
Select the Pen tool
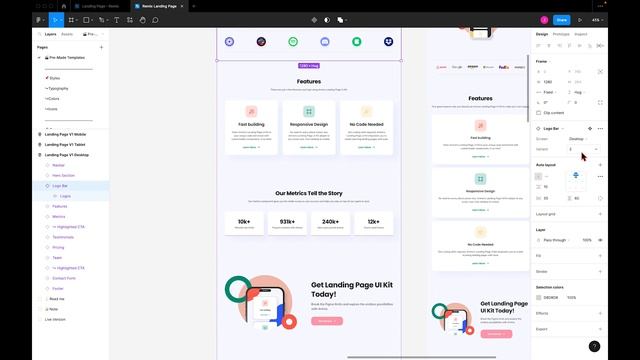(102, 20)
